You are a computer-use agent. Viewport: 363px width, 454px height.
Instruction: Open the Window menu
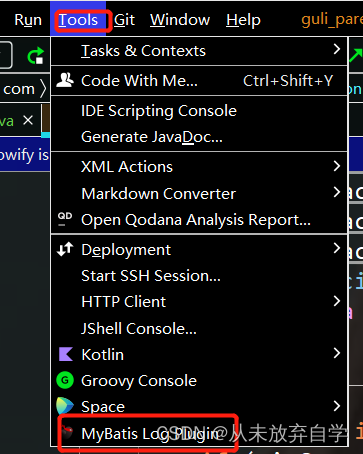point(180,20)
